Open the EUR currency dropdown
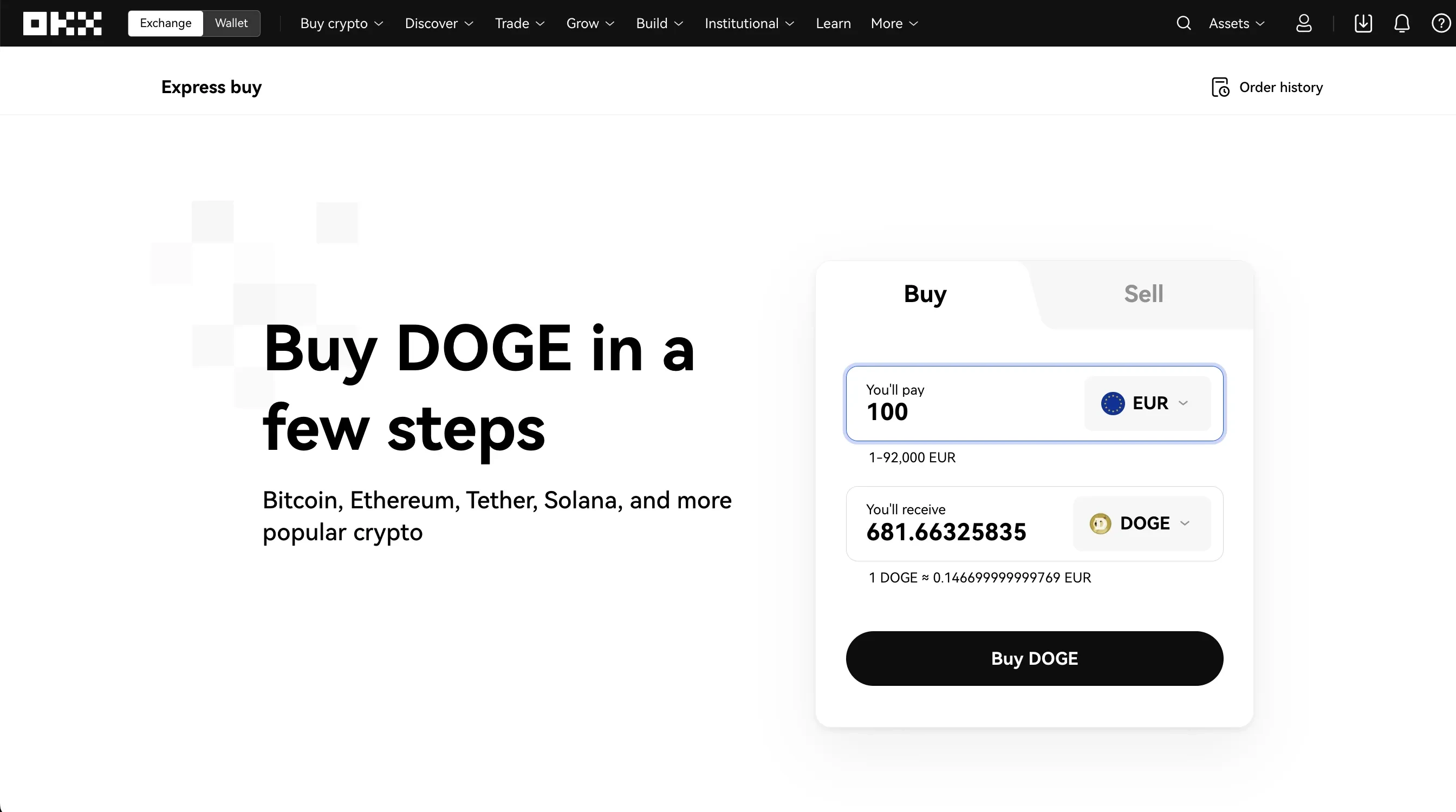1456x812 pixels. point(1147,403)
